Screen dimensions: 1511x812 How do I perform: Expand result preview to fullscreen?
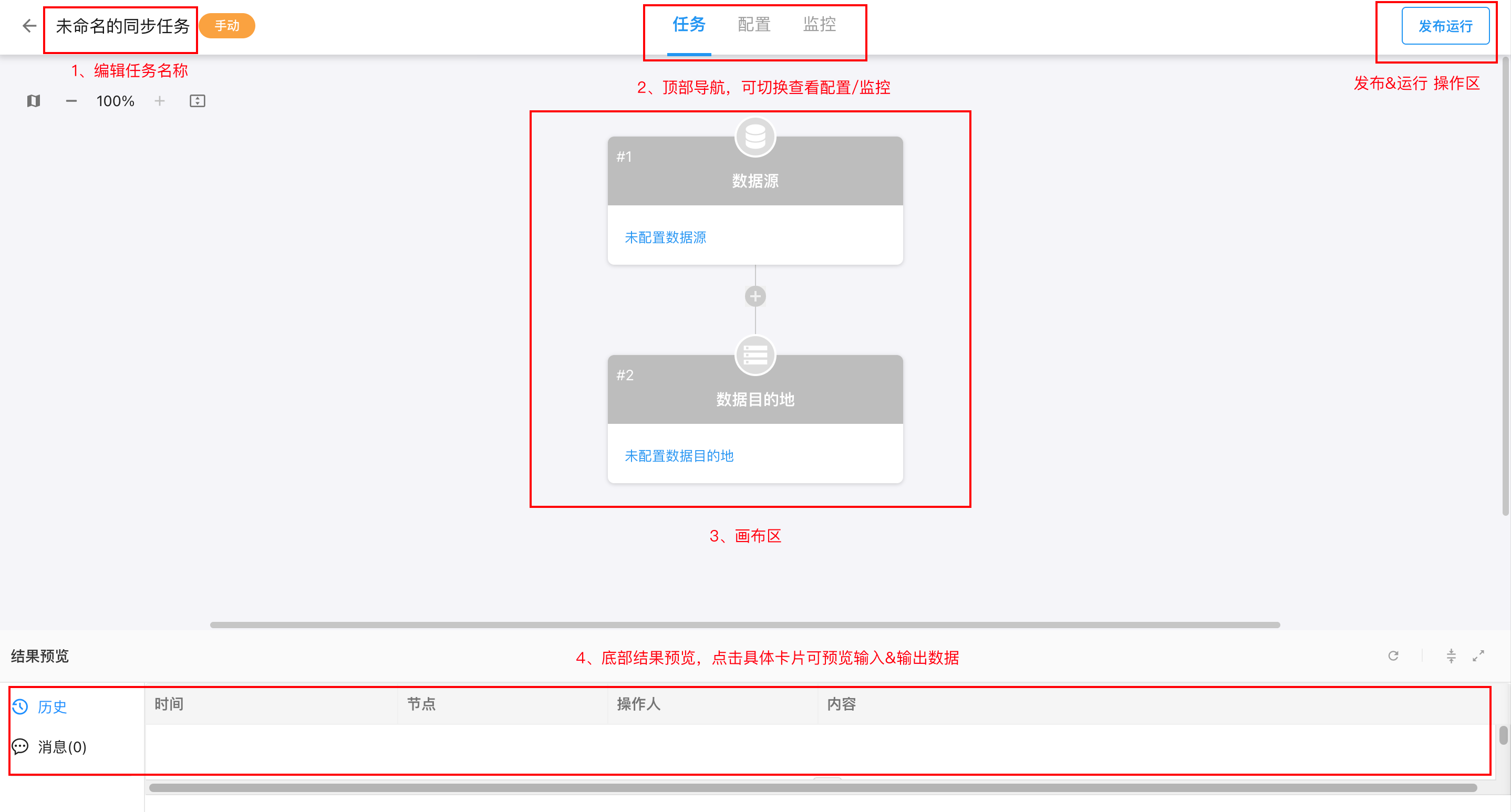(1478, 655)
